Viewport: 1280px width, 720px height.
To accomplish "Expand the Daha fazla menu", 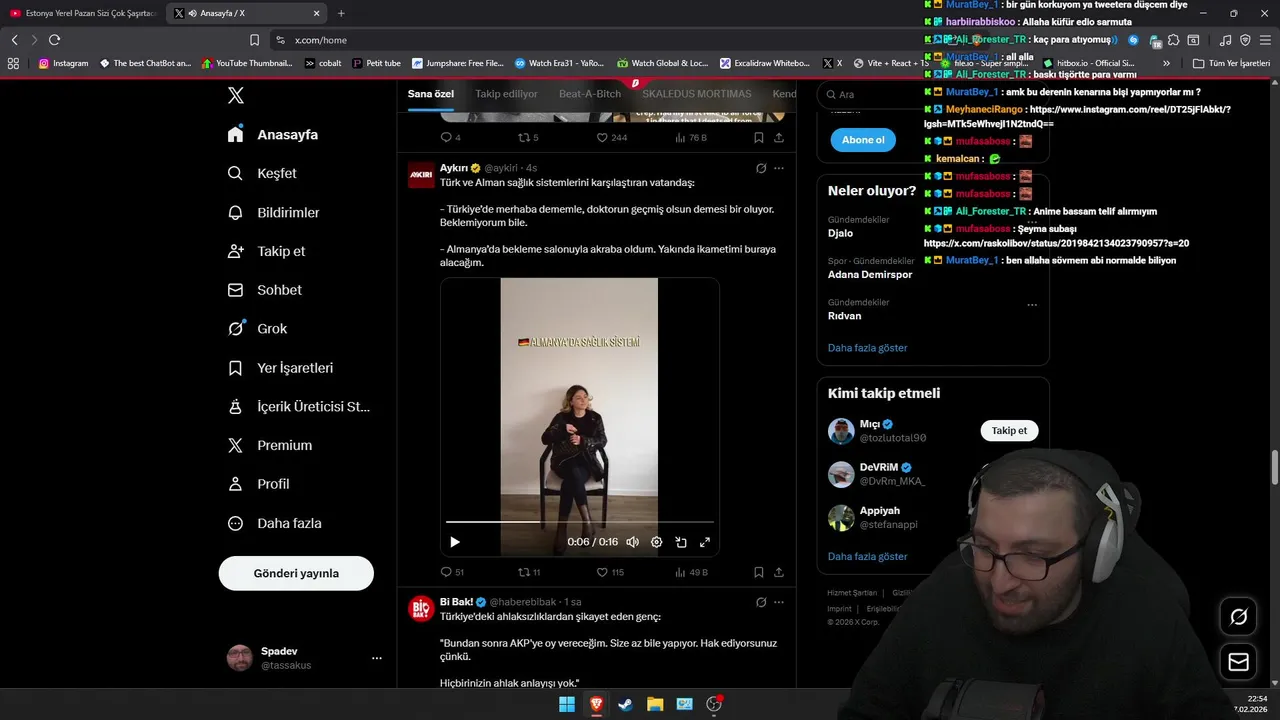I will 274,523.
